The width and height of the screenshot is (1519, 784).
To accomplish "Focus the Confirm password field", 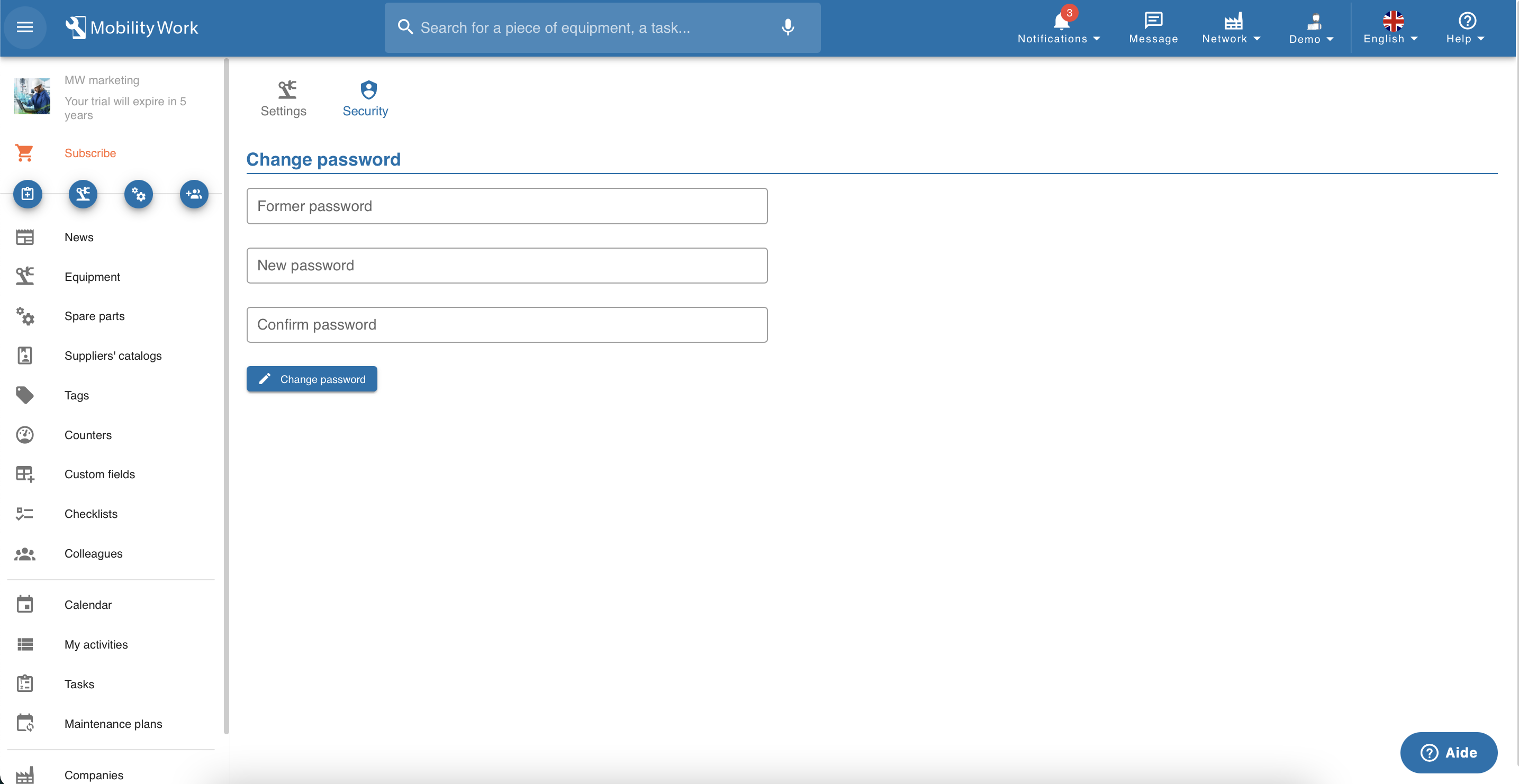I will pyautogui.click(x=507, y=324).
